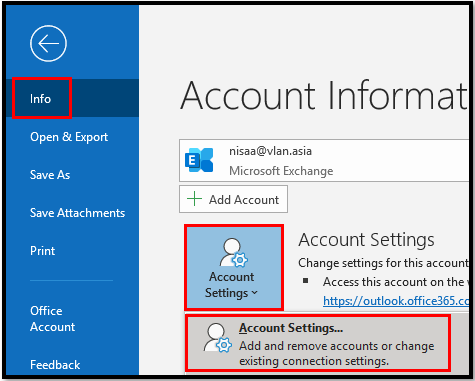Click the person-gear icon on Account Settings button

[233, 252]
